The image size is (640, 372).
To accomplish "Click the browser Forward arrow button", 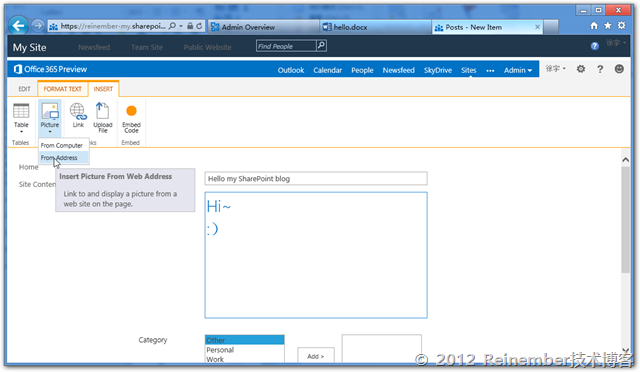I will click(38, 26).
